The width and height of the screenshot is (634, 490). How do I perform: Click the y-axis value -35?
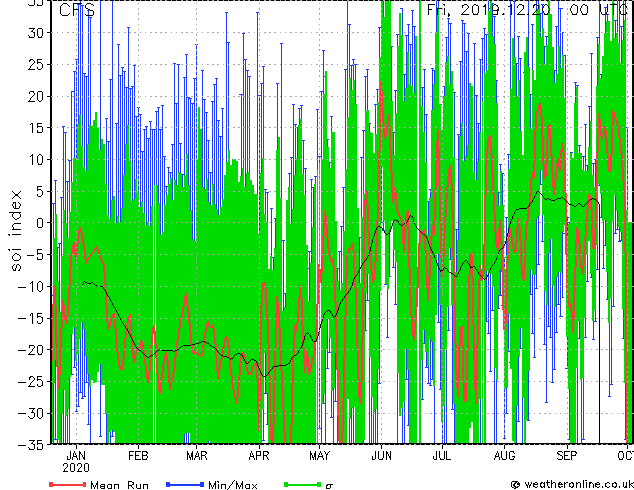31,445
